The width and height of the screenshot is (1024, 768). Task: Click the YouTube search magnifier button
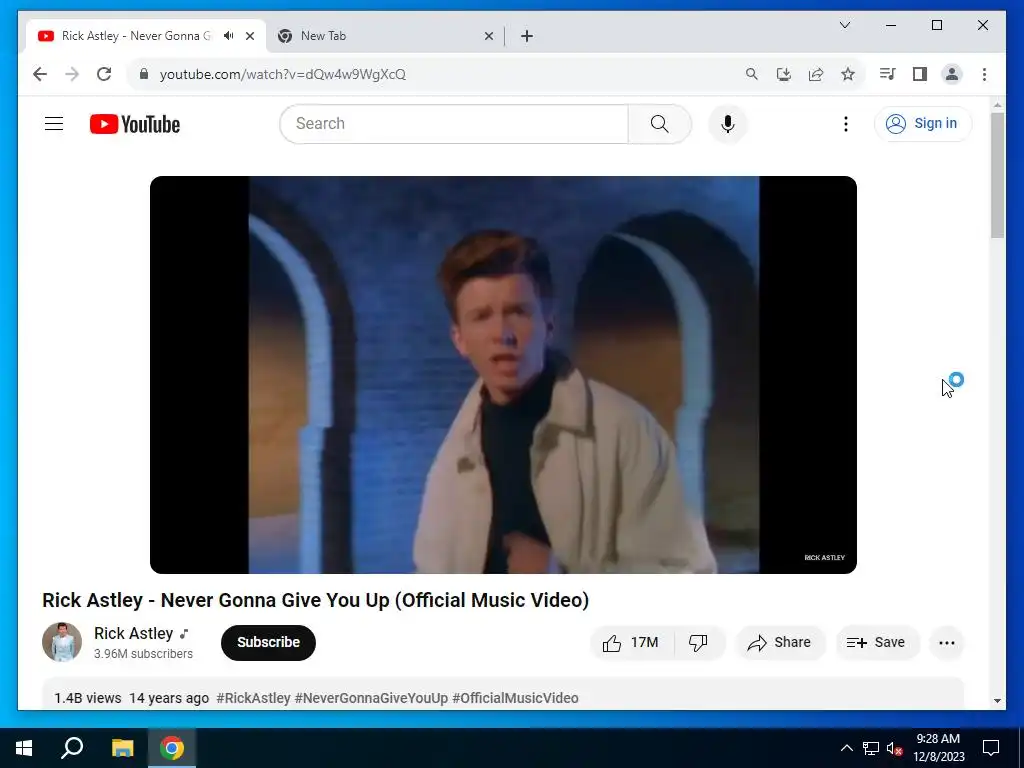pos(660,123)
